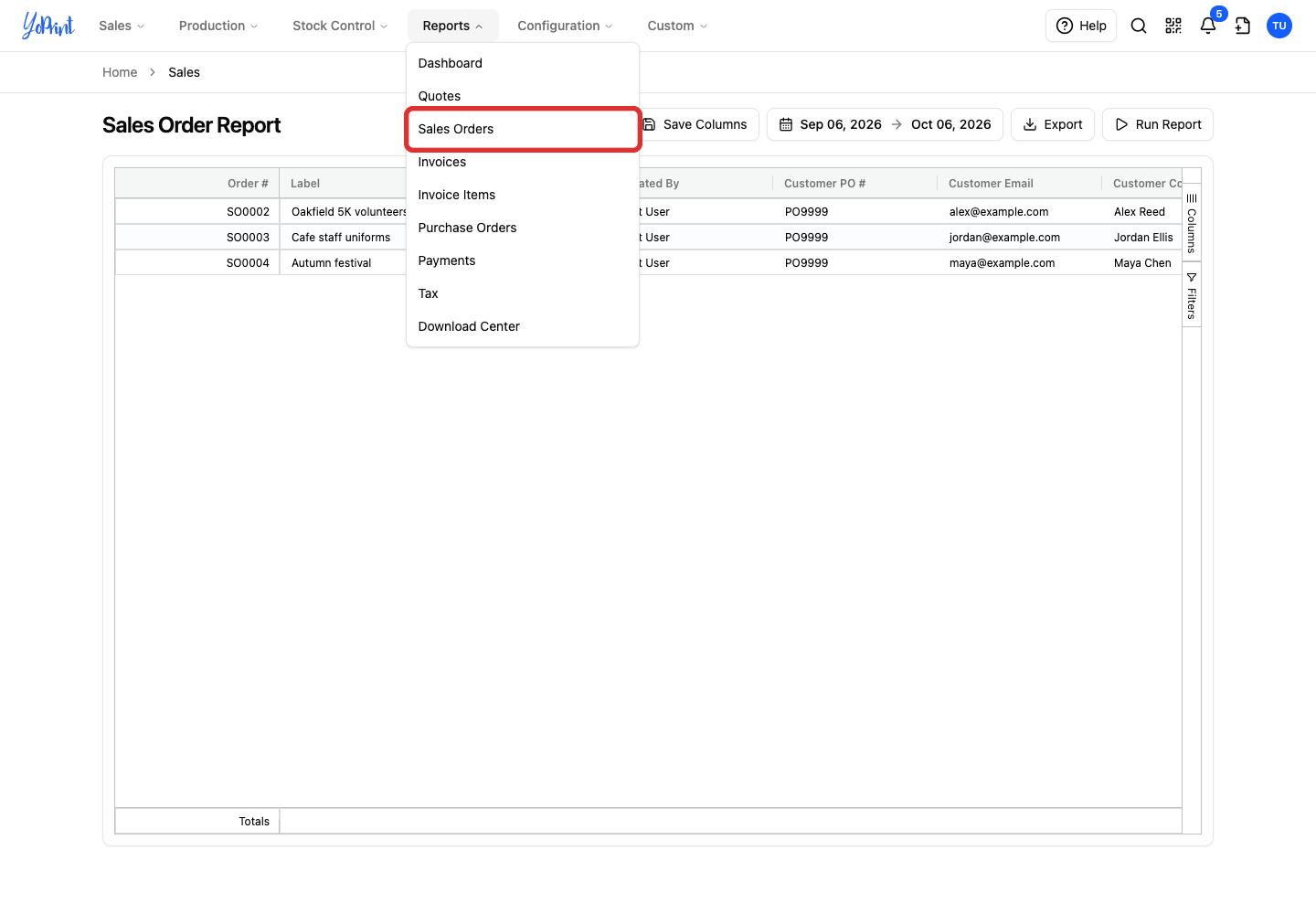The image size is (1316, 914).
Task: Click Maya Chen customer cell
Action: click(x=1142, y=262)
